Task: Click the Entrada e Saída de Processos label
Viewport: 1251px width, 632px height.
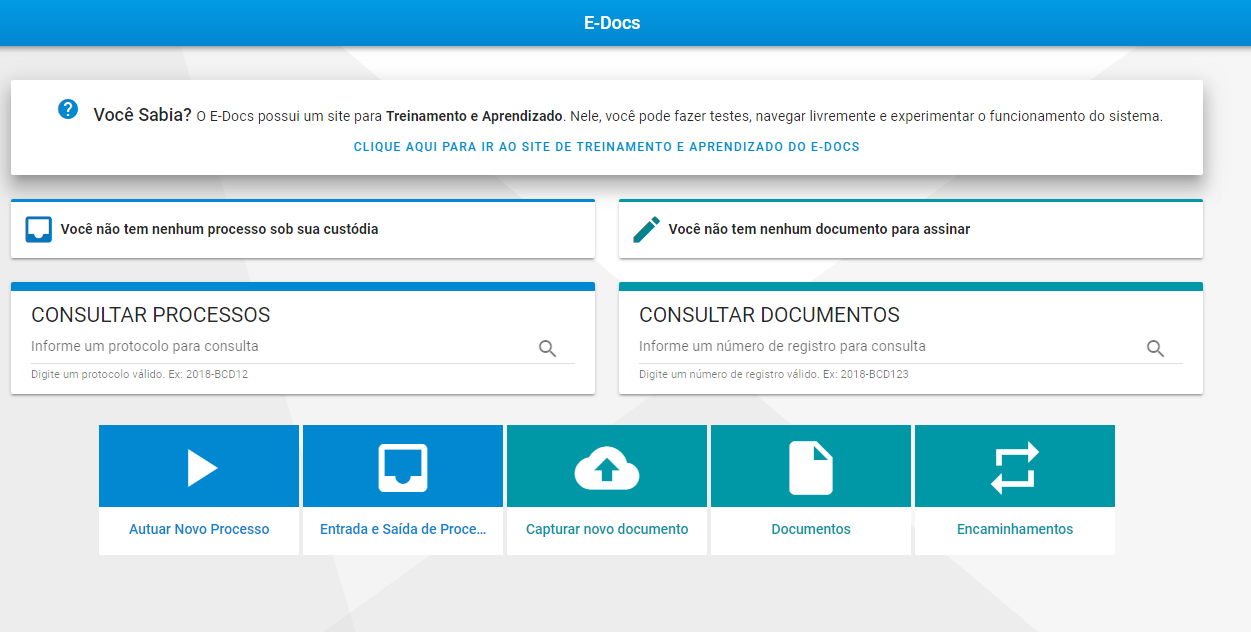Action: tap(403, 530)
